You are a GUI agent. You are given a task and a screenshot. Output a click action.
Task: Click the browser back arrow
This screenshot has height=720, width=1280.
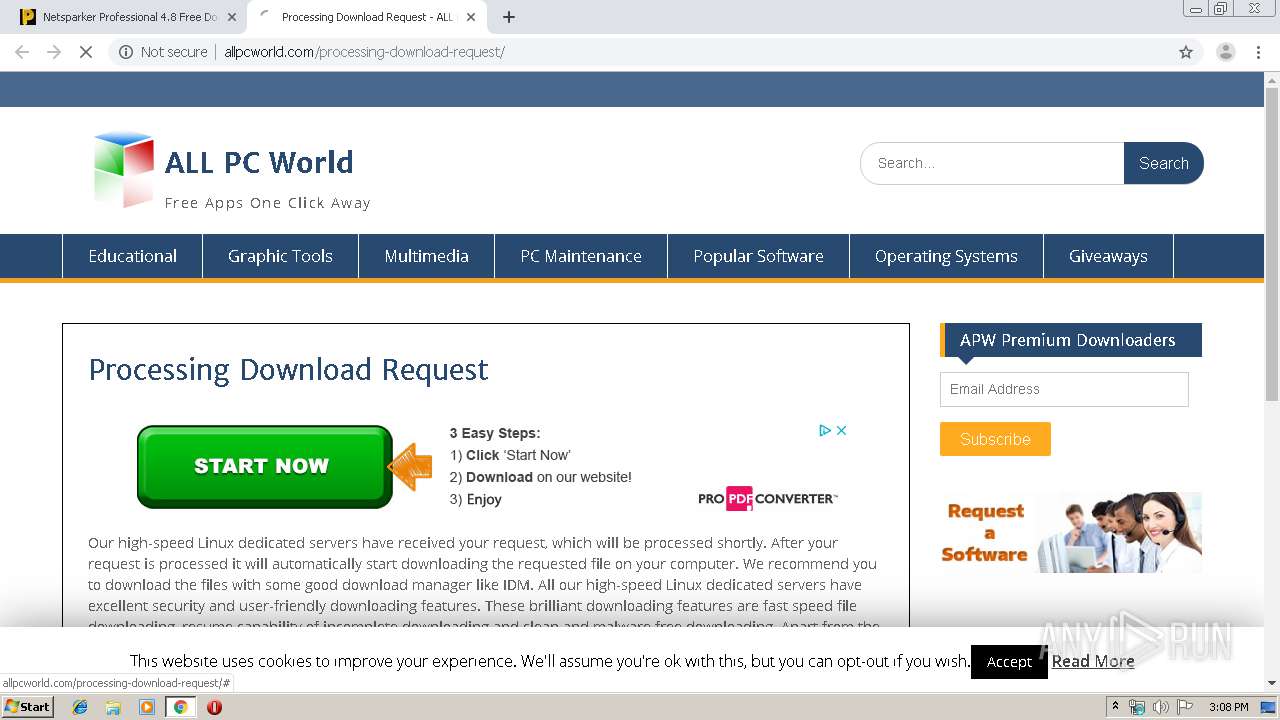22,52
